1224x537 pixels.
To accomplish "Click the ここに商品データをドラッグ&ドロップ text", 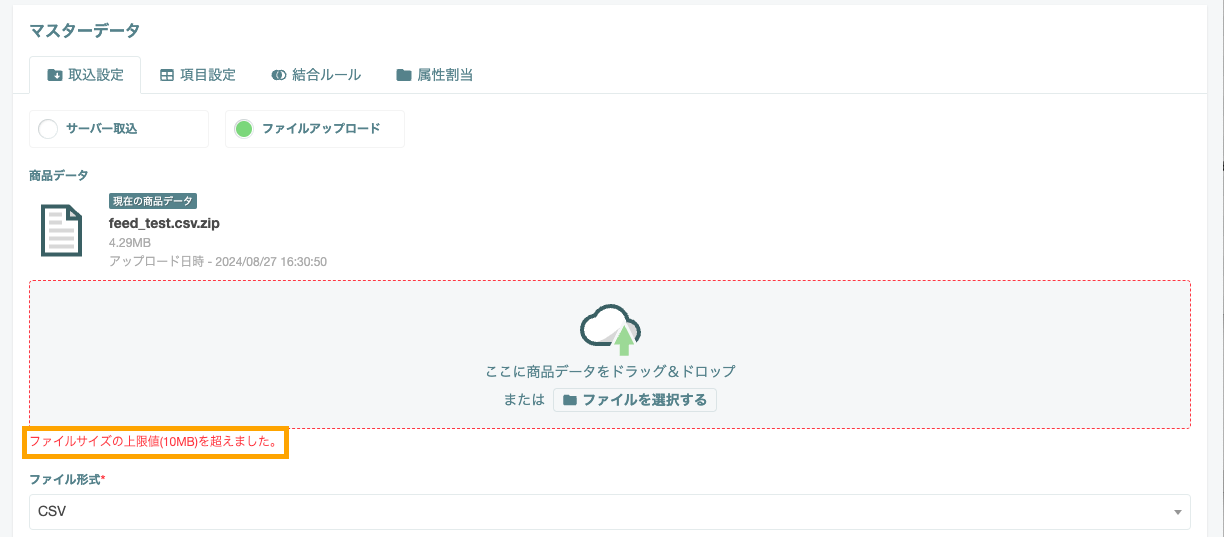I will pos(610,371).
